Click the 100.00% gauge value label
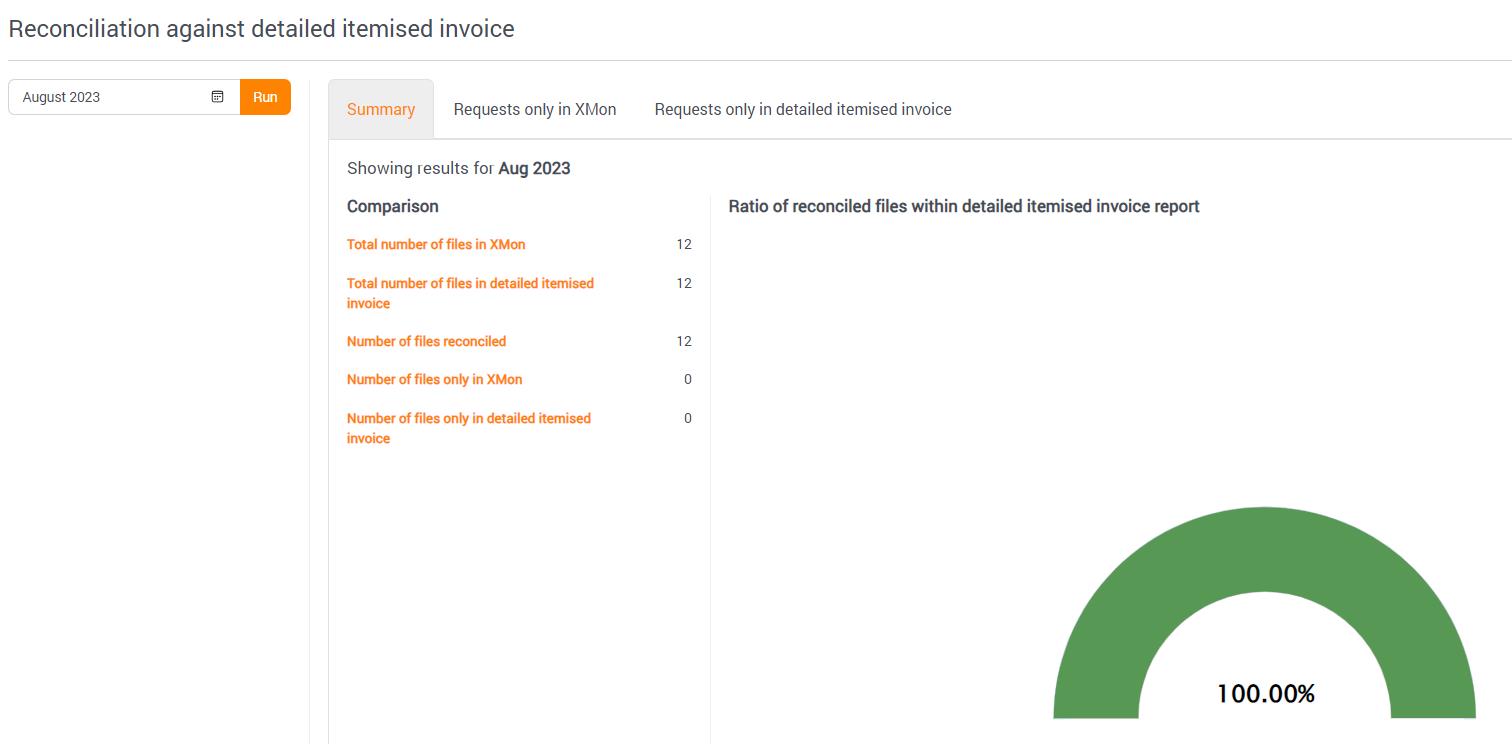The image size is (1512, 744). [1265, 694]
